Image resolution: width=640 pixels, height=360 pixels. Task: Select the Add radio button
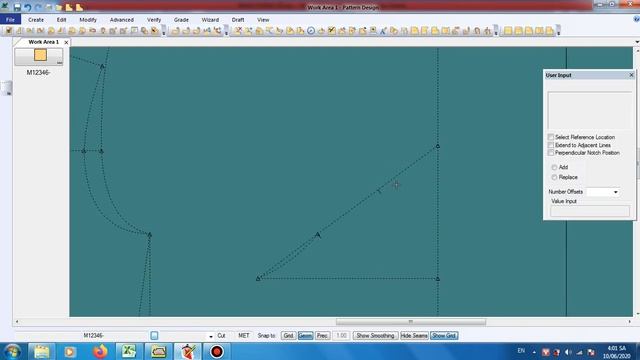pyautogui.click(x=554, y=167)
